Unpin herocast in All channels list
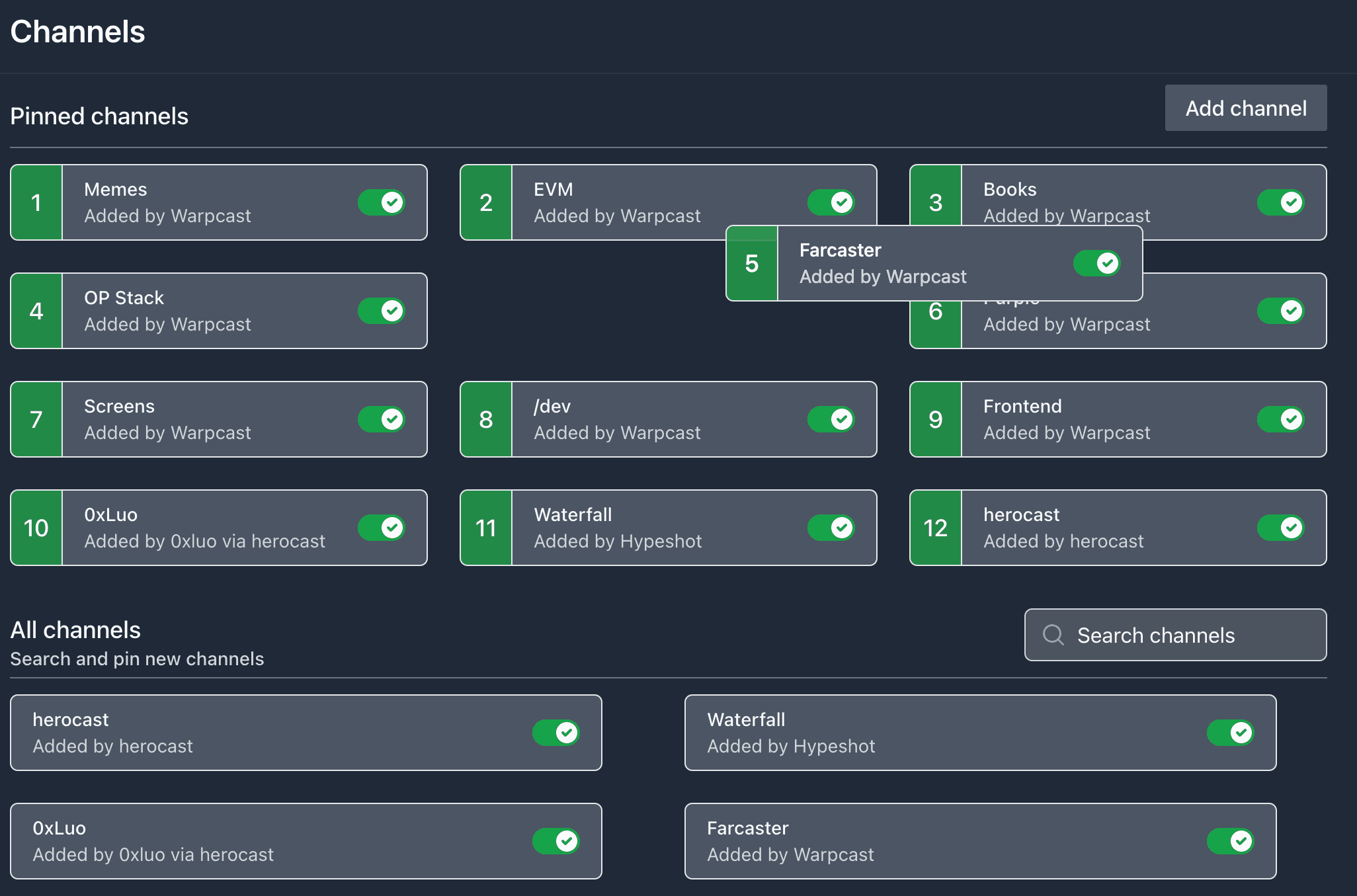Image resolution: width=1357 pixels, height=896 pixels. [x=556, y=733]
